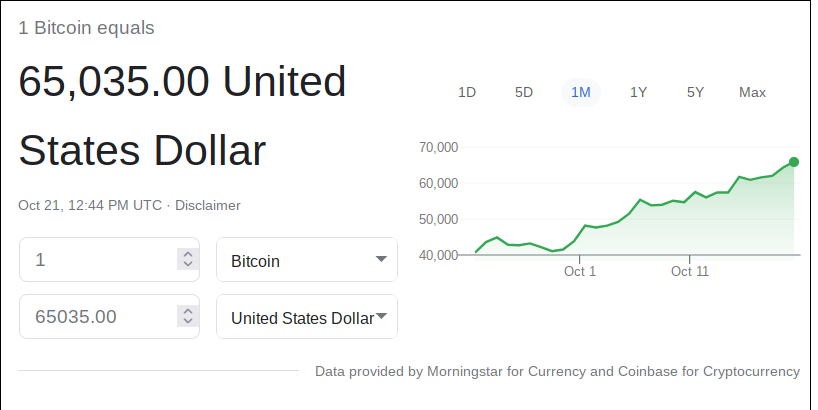818x410 pixels.
Task: Click the Oct 1 axis marker
Action: [x=580, y=271]
